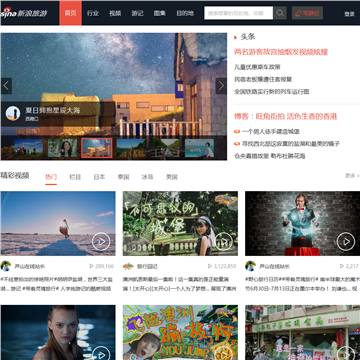The width and height of the screenshot is (360, 360).
Task: Open the 澳洲蹦极 YOU JUMP video thumbnail
Action: (180, 332)
